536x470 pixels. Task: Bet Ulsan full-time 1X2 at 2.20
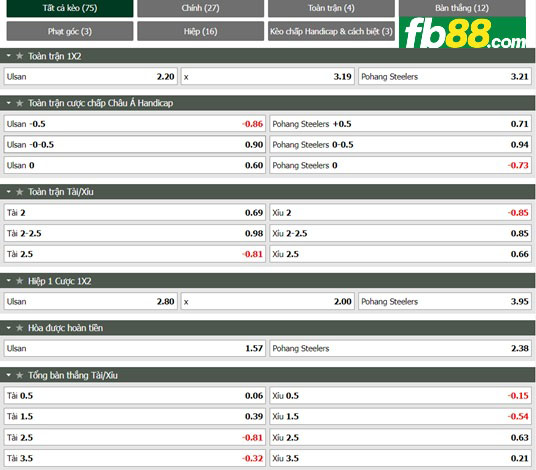coord(91,77)
